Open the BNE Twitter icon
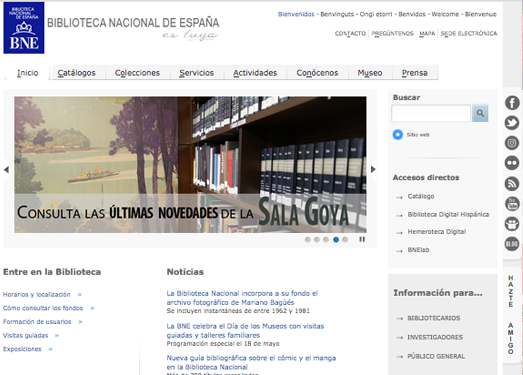Viewport: 523px width, 375px height. pyautogui.click(x=512, y=123)
